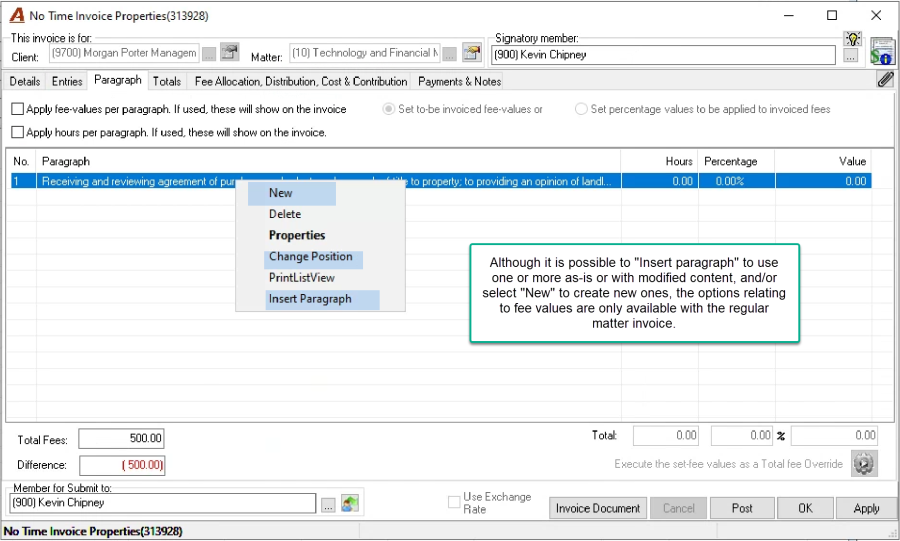Switch to the Details tab
Image resolution: width=900 pixels, height=541 pixels.
pos(25,81)
